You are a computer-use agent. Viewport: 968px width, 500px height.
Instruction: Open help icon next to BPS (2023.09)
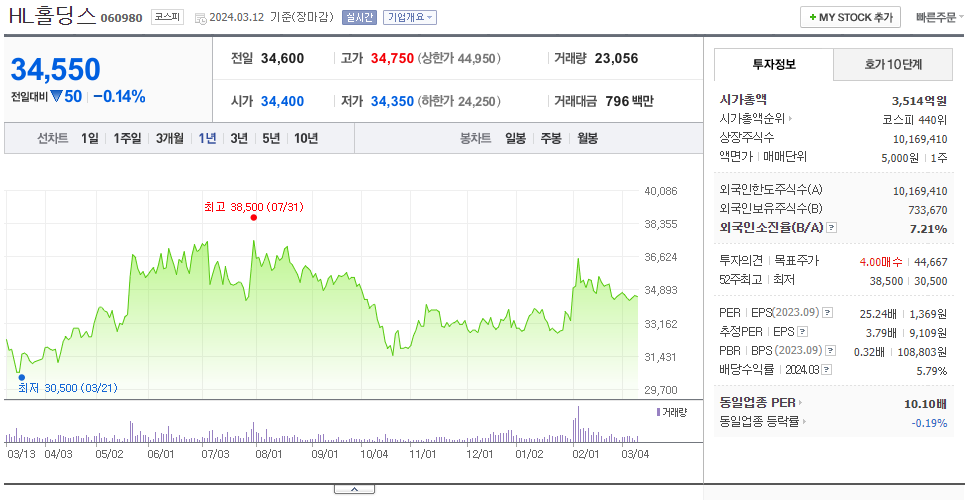[830, 351]
